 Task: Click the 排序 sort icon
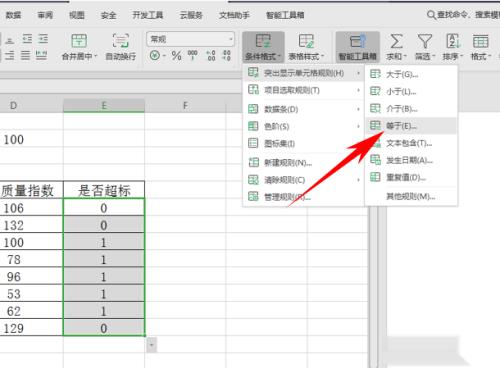(x=453, y=41)
